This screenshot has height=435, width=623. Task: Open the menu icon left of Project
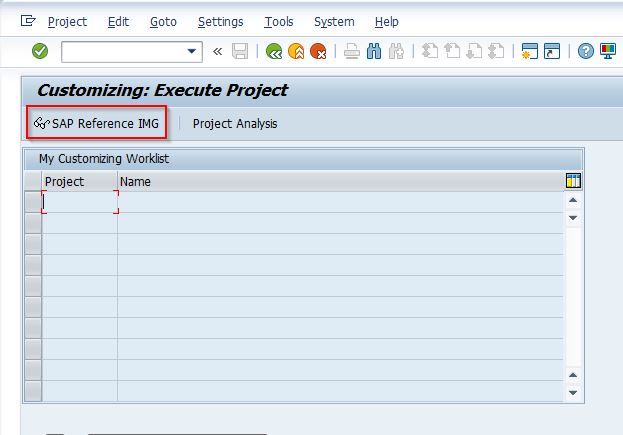[28, 21]
